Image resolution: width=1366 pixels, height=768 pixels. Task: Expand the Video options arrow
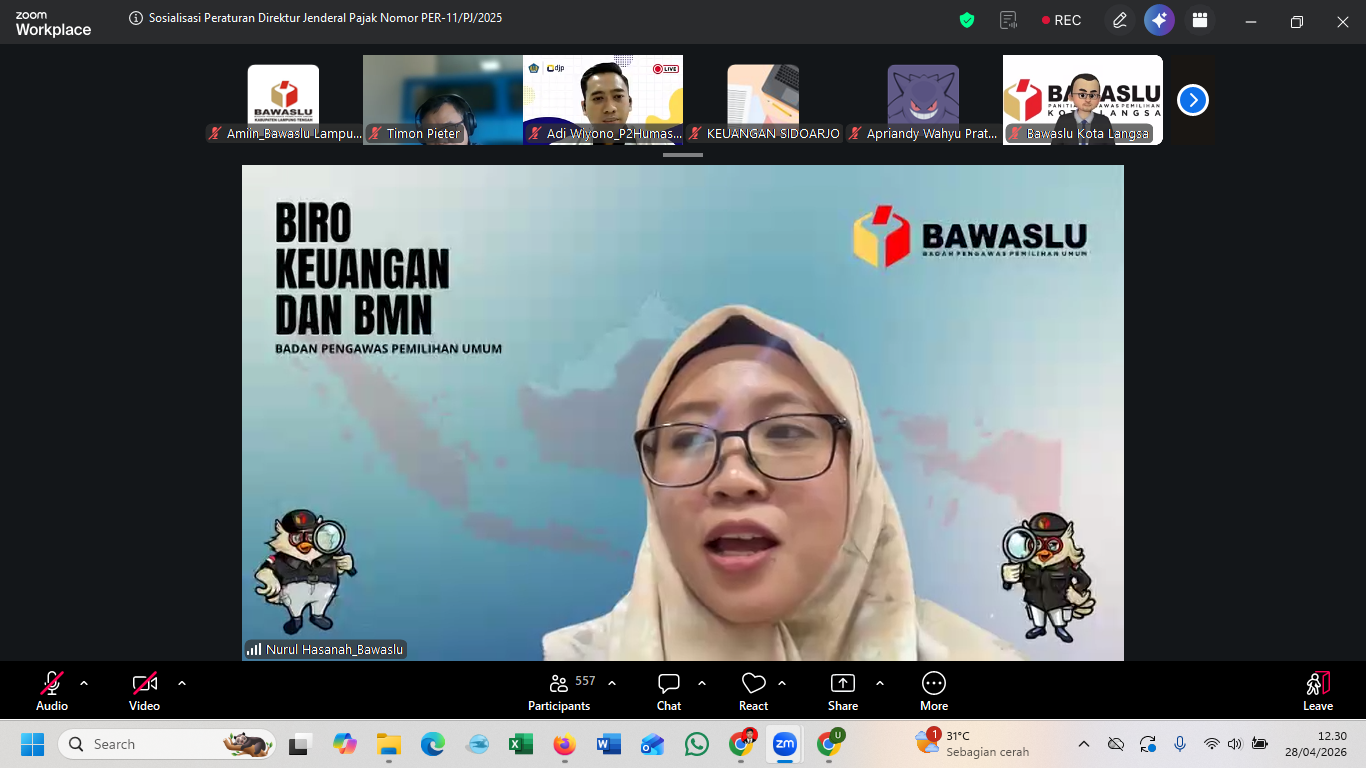click(182, 683)
